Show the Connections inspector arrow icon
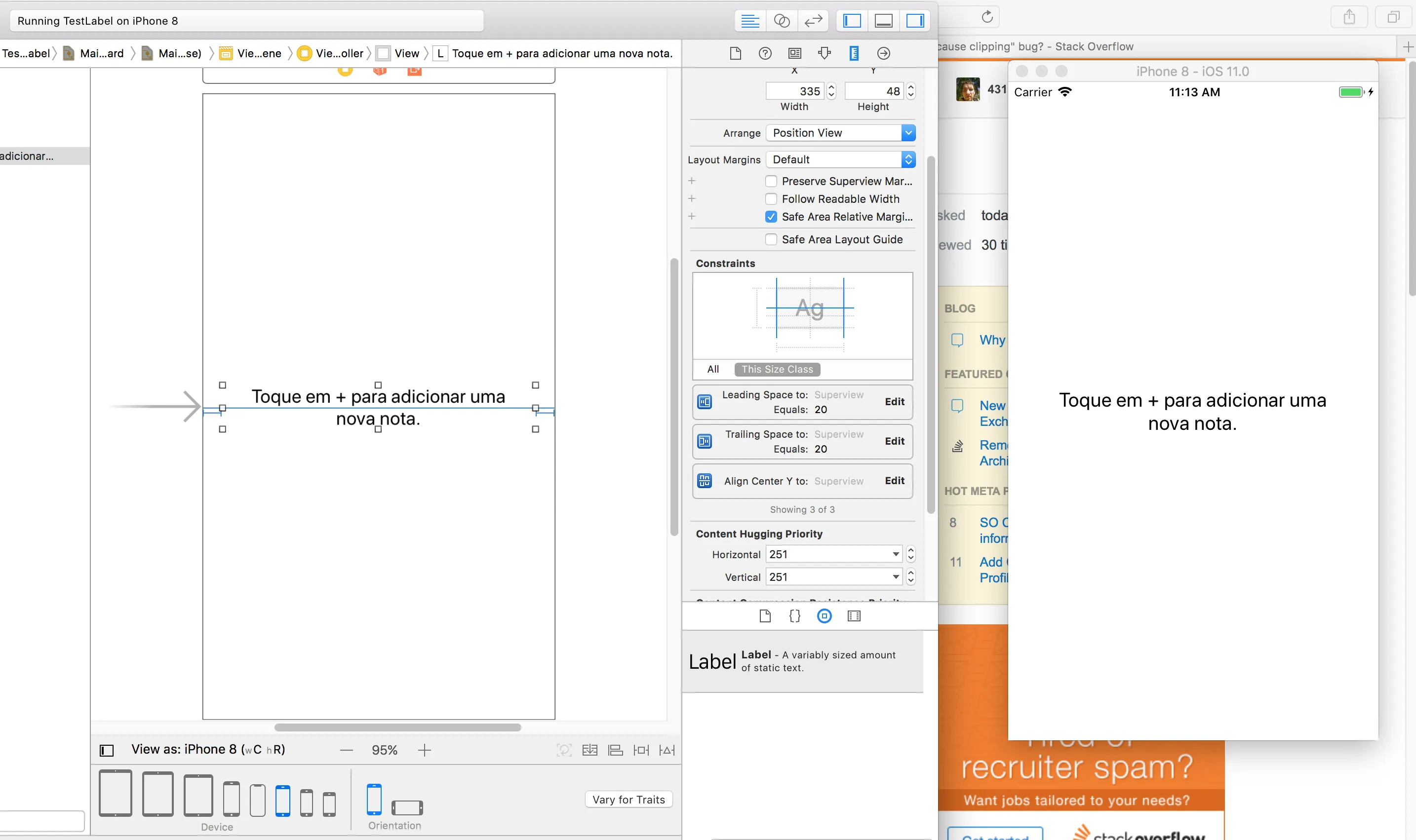Viewport: 1416px width, 840px height. (x=883, y=53)
